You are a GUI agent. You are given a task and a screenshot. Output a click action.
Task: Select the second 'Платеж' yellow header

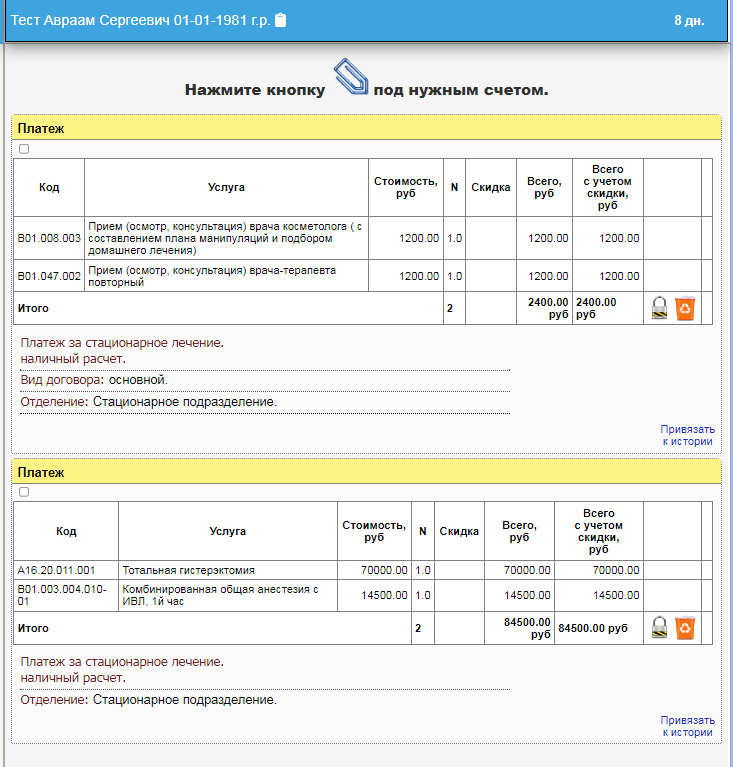pos(365,472)
